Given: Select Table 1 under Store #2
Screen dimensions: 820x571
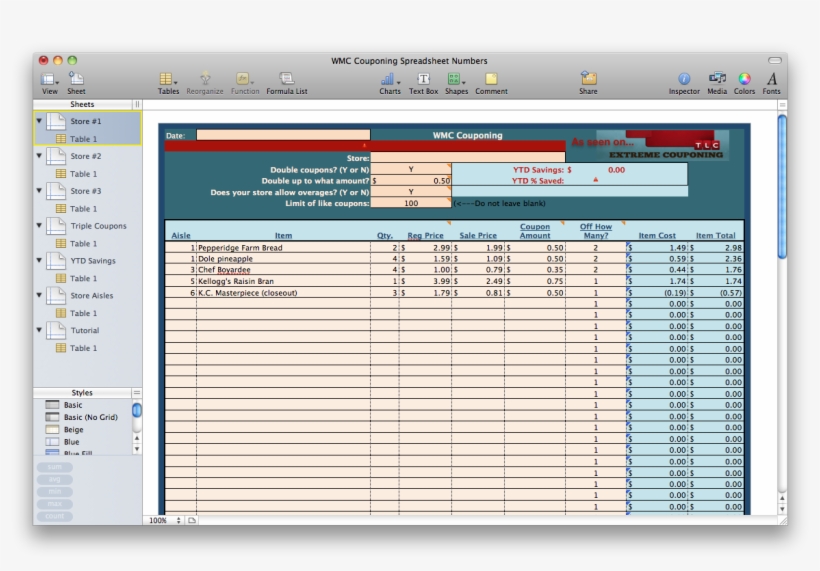Looking at the screenshot, I should [83, 174].
